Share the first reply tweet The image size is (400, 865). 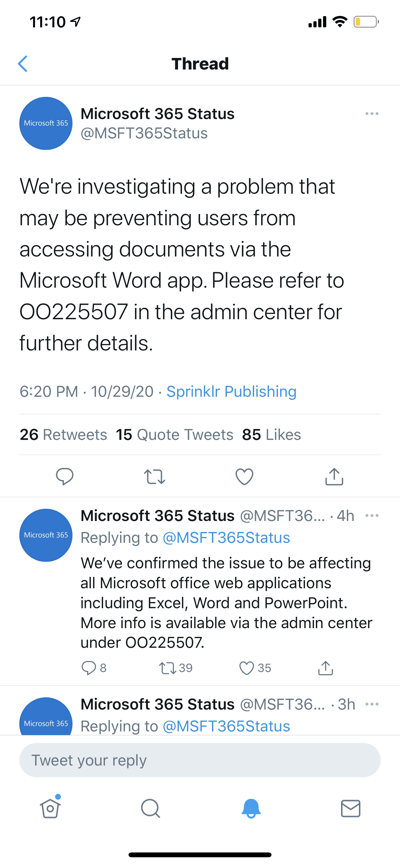point(326,668)
